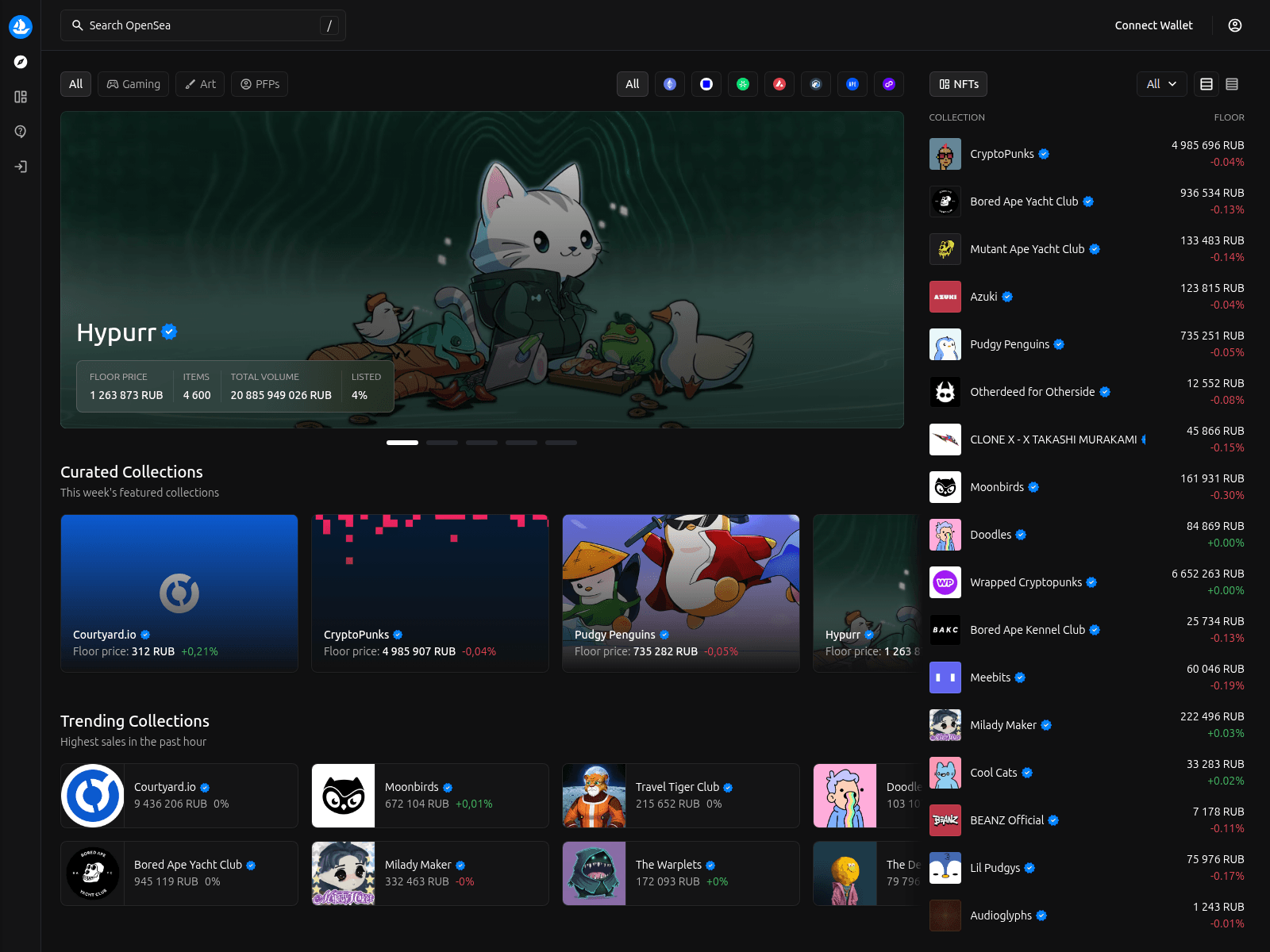Viewport: 1270px width, 952px height.
Task: Click the sidebar login arrow icon
Action: (21, 167)
